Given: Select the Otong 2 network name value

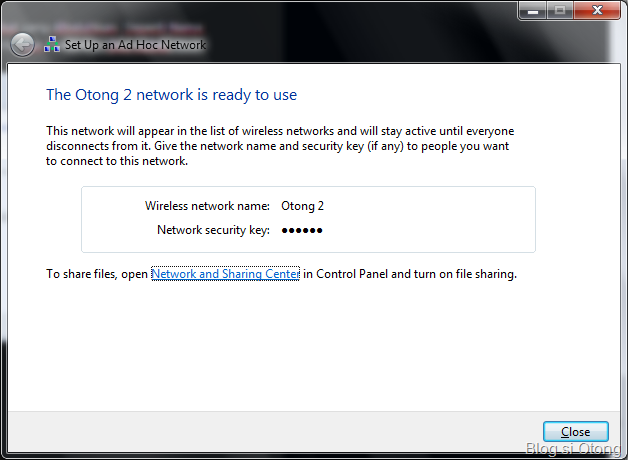Looking at the screenshot, I should click(x=303, y=206).
